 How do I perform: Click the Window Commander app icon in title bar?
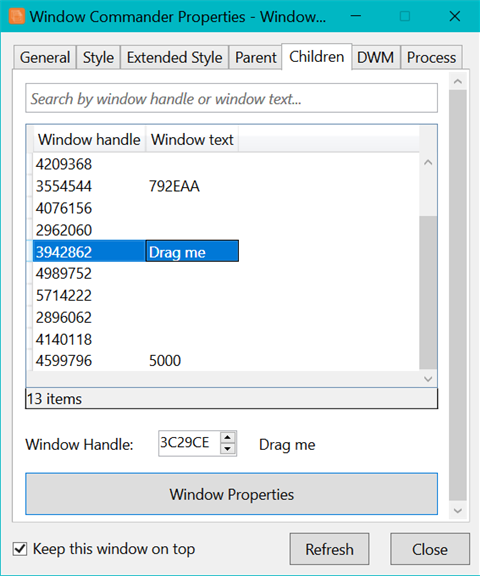tap(17, 17)
